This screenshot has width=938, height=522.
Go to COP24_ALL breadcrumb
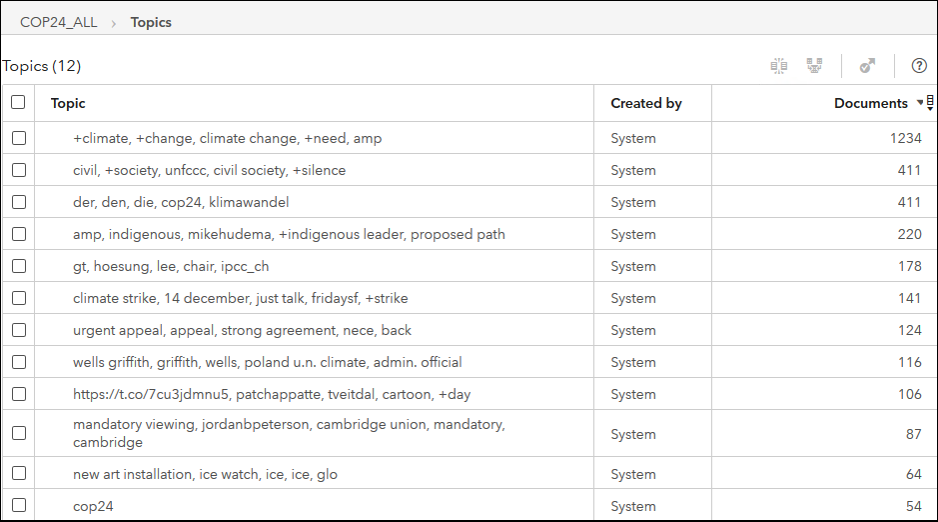pyautogui.click(x=59, y=22)
